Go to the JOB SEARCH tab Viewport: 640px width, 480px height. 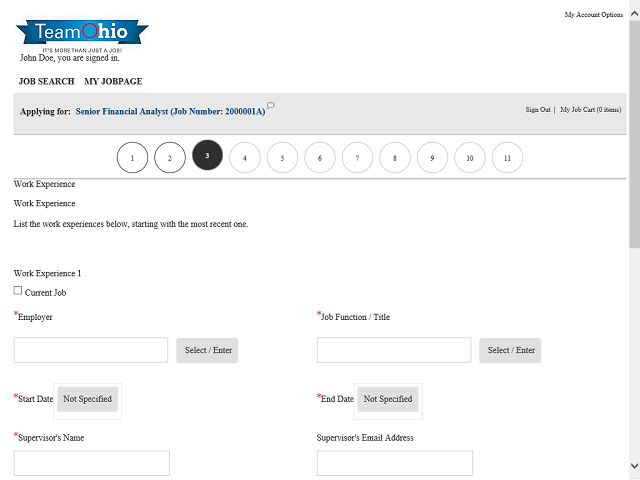tap(47, 81)
